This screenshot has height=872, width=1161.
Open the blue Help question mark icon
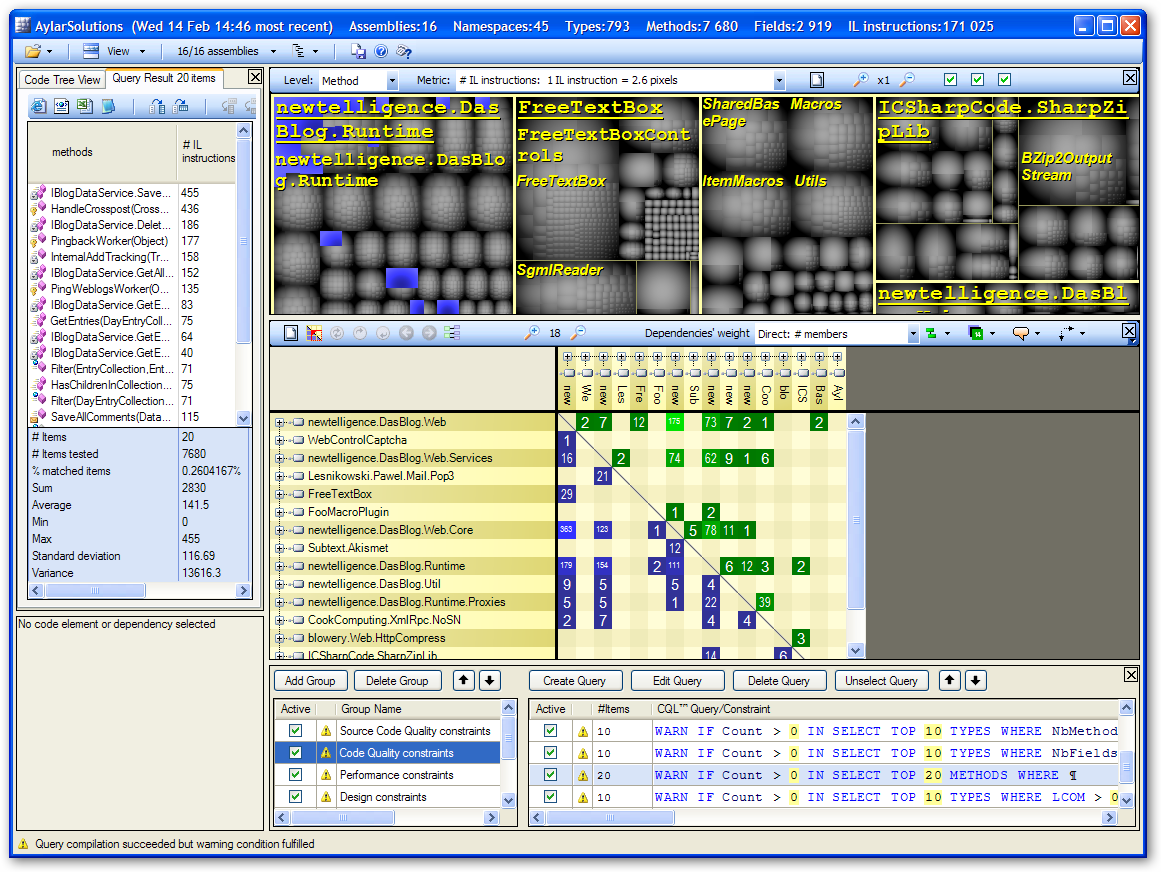381,51
